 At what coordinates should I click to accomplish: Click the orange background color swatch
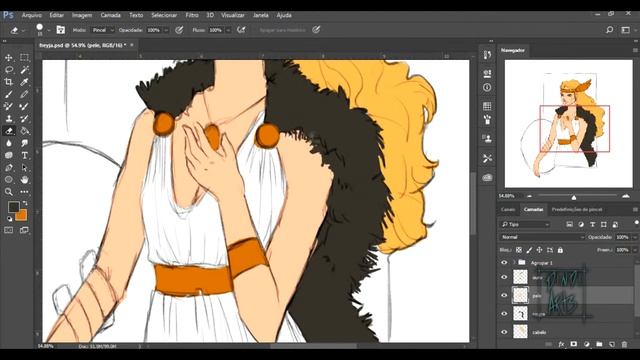pos(22,216)
